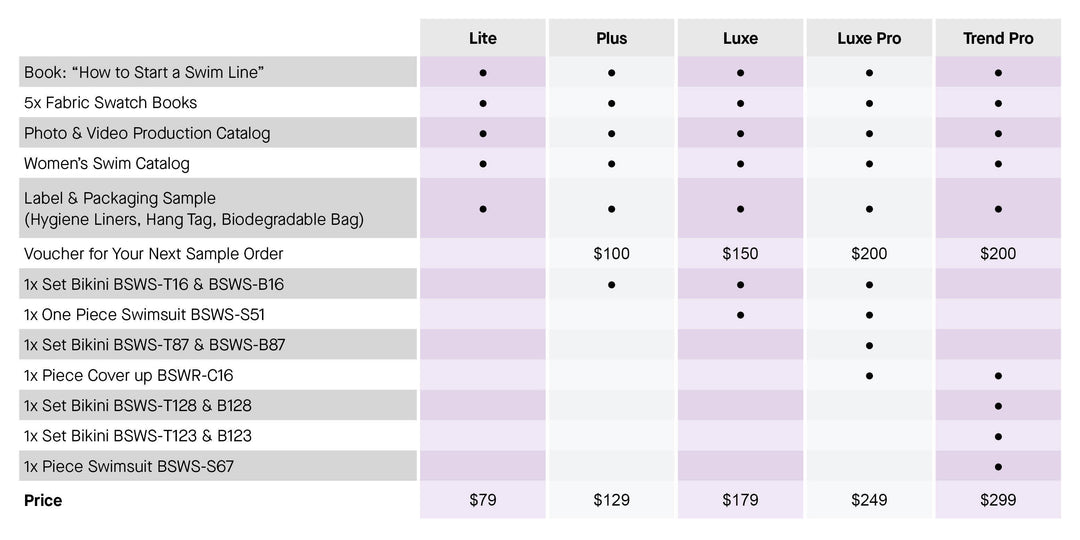Click Trend Pro dot for Swimsuit BSWS-S67

pyautogui.click(x=998, y=466)
